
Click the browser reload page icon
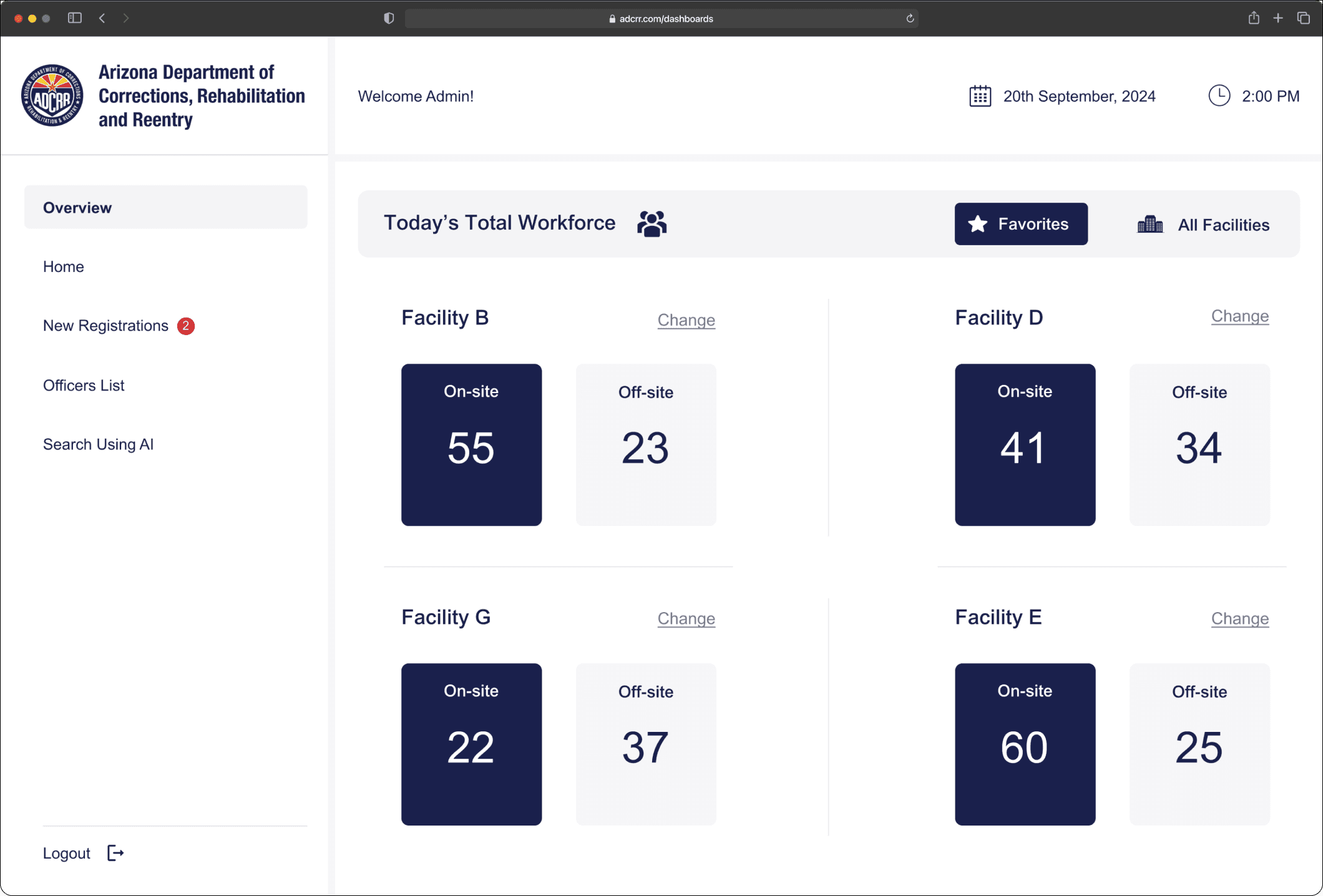coord(910,19)
